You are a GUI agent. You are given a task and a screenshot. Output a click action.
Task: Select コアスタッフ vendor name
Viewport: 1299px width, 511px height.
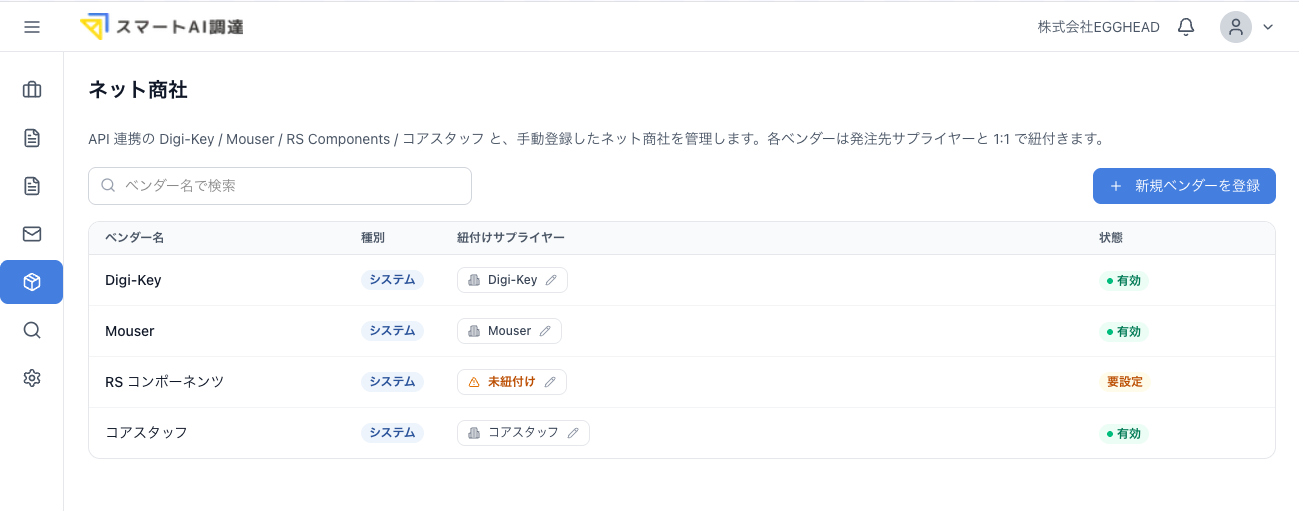point(146,433)
